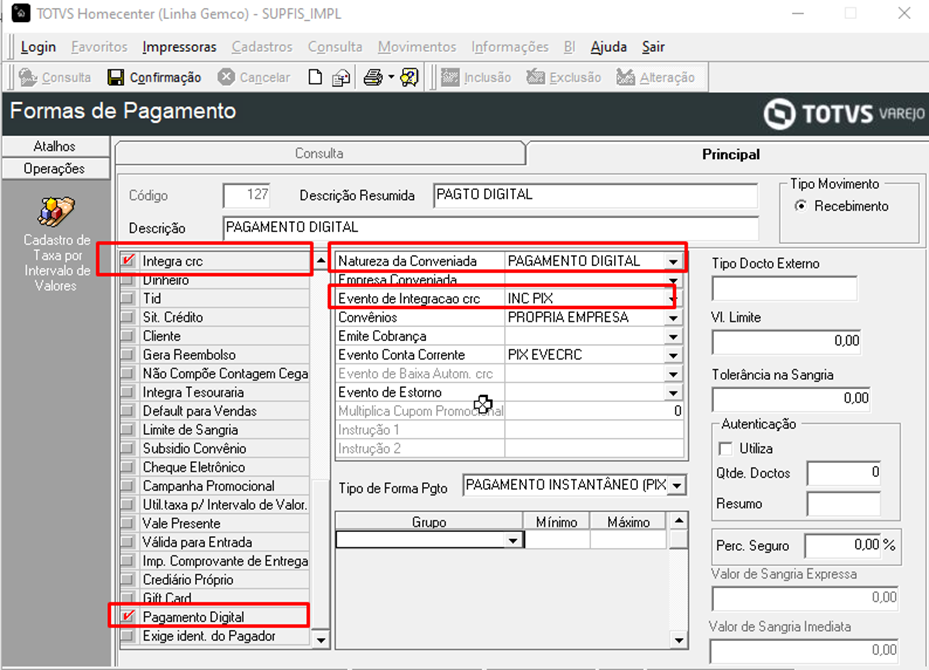This screenshot has height=670, width=929.
Task: Click the Grupo column header
Action: tap(429, 521)
